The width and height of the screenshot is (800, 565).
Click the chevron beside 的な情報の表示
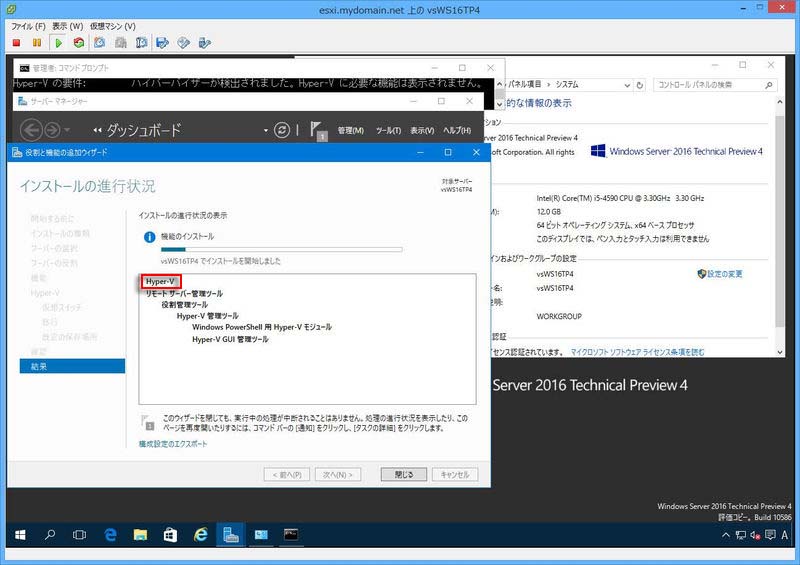tap(499, 104)
